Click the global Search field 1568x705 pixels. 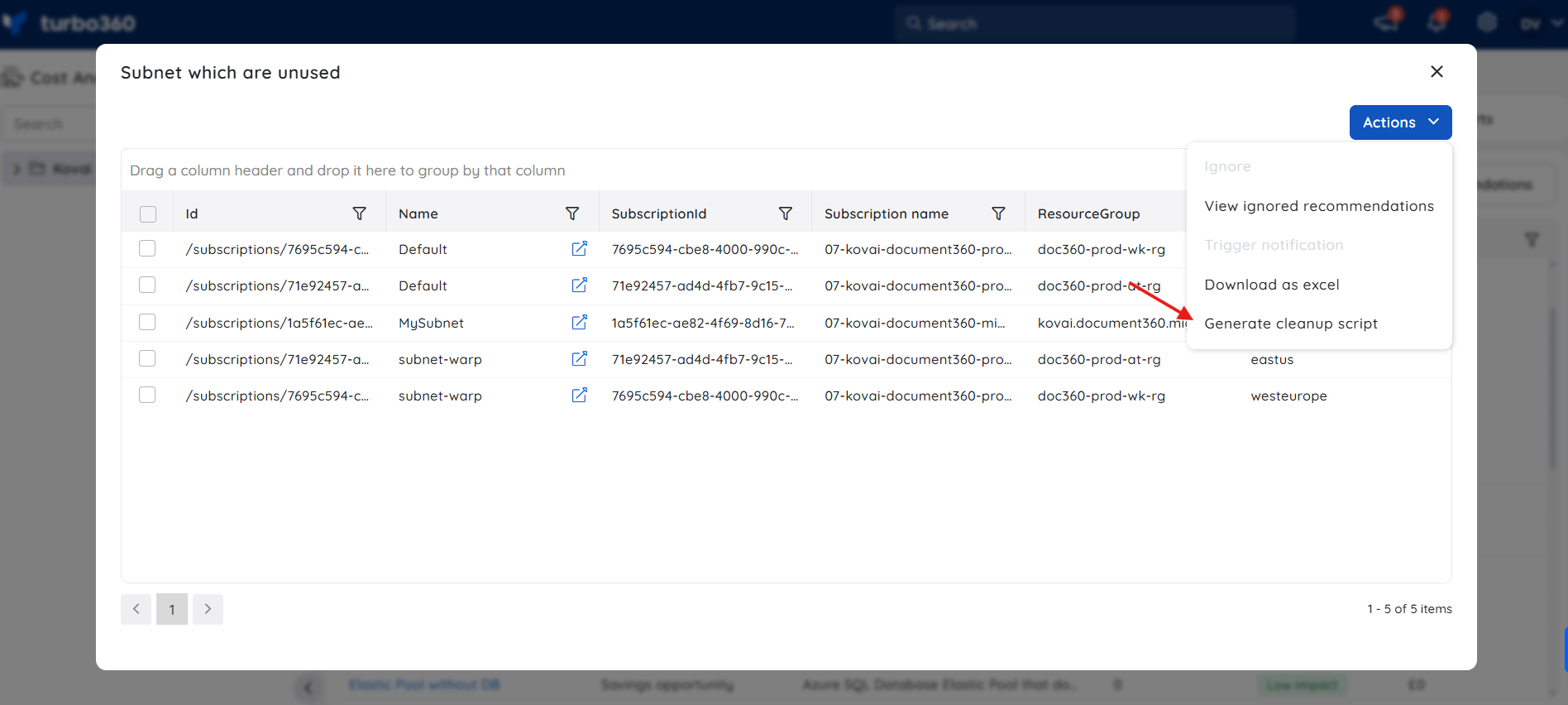(1094, 23)
